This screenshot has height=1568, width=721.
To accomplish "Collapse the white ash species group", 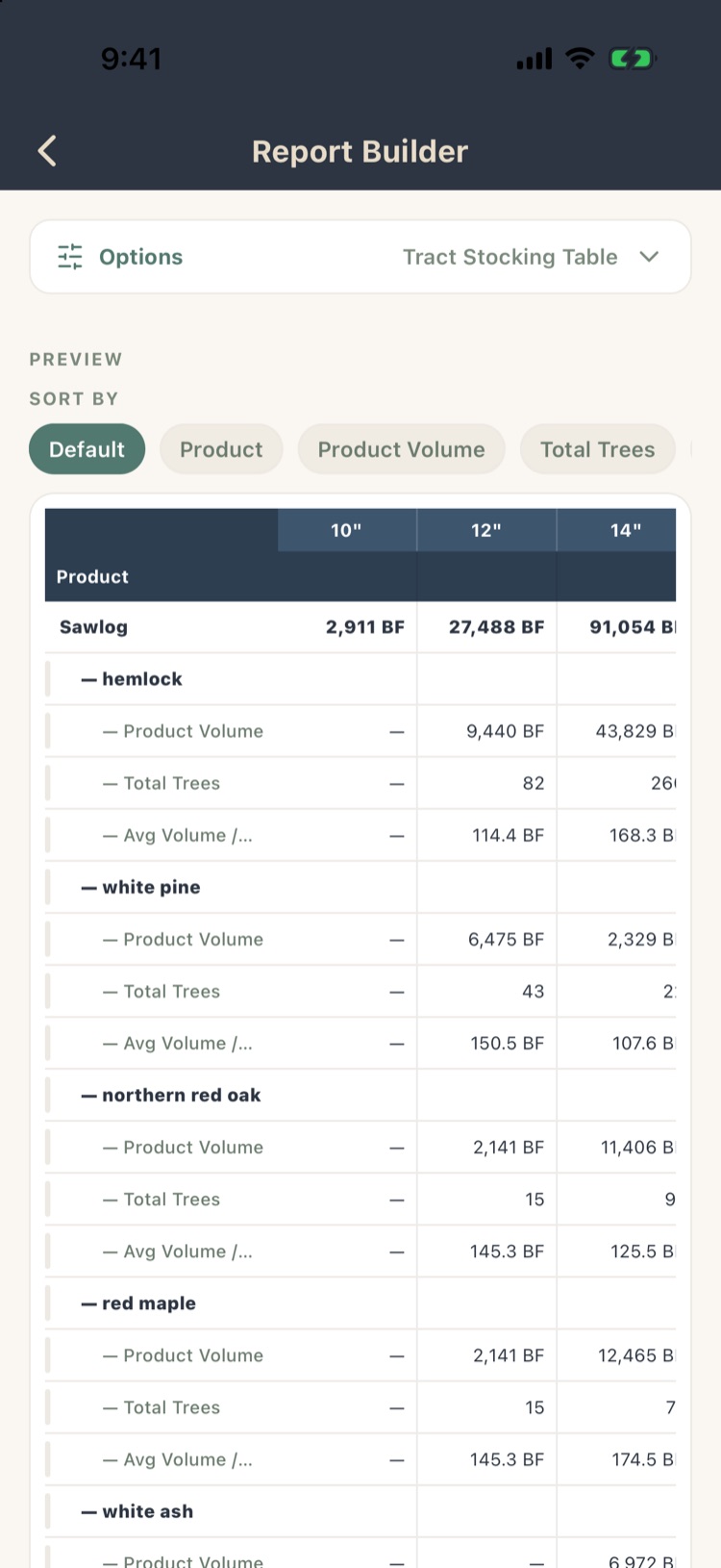I will click(137, 1511).
